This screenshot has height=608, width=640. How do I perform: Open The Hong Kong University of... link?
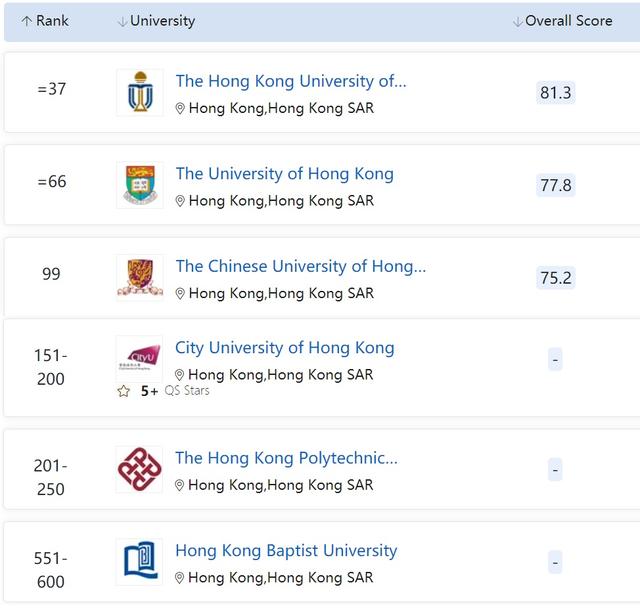[291, 81]
